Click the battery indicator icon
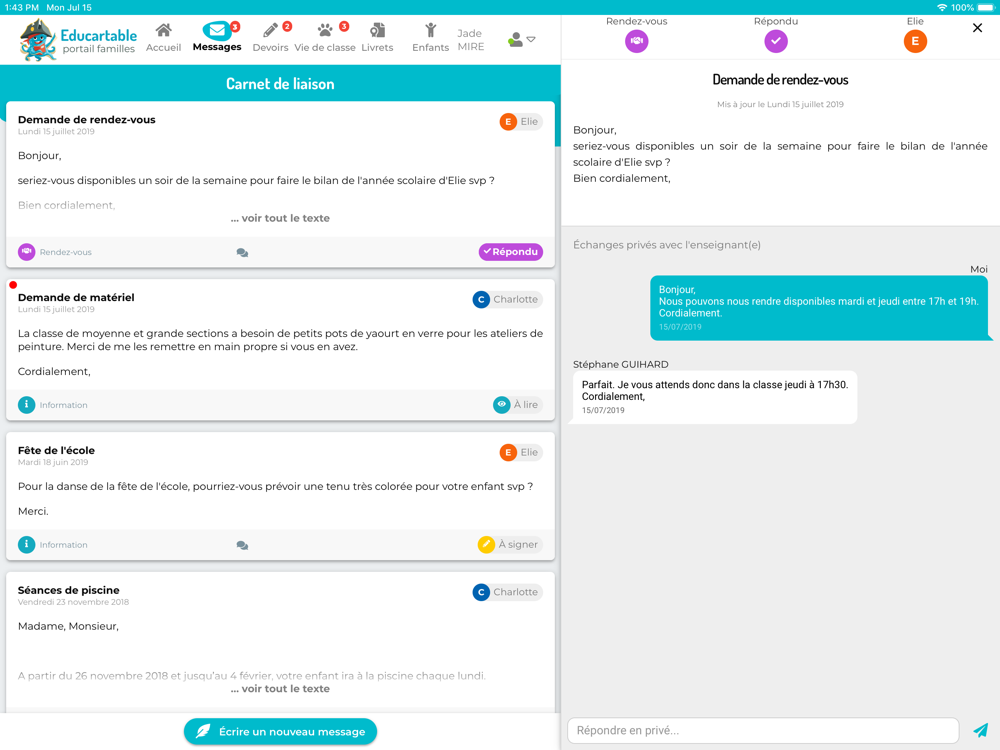The width and height of the screenshot is (1000, 750). [986, 8]
